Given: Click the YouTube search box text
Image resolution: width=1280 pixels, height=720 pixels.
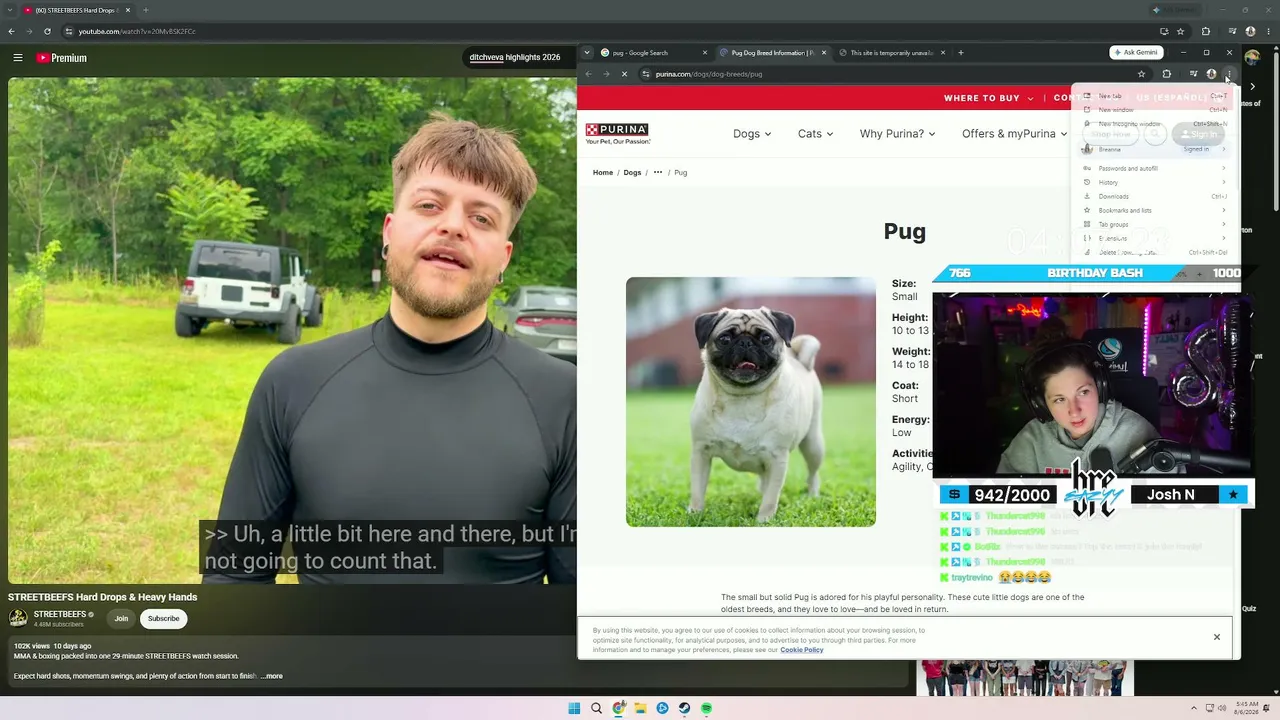Looking at the screenshot, I should 515,58.
